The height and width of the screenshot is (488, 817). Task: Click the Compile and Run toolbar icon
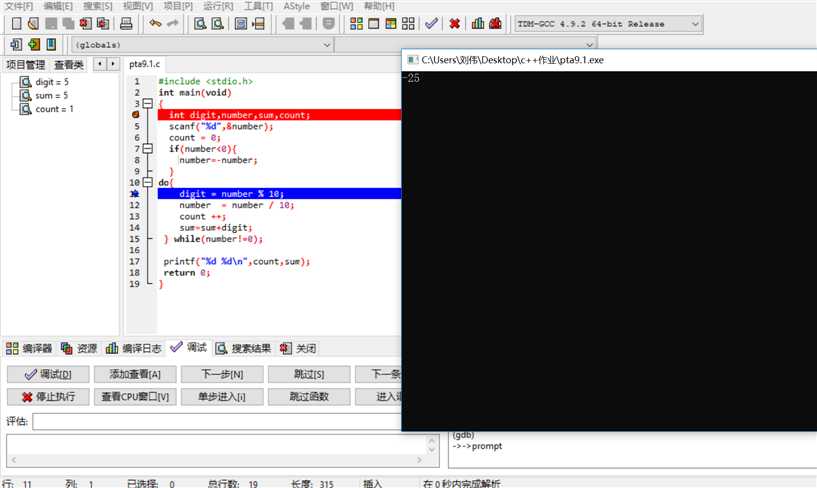[x=391, y=23]
